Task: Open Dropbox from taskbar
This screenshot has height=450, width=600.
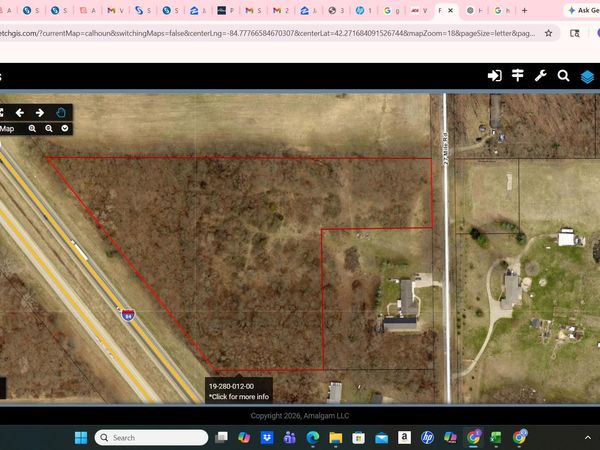Action: [x=267, y=437]
